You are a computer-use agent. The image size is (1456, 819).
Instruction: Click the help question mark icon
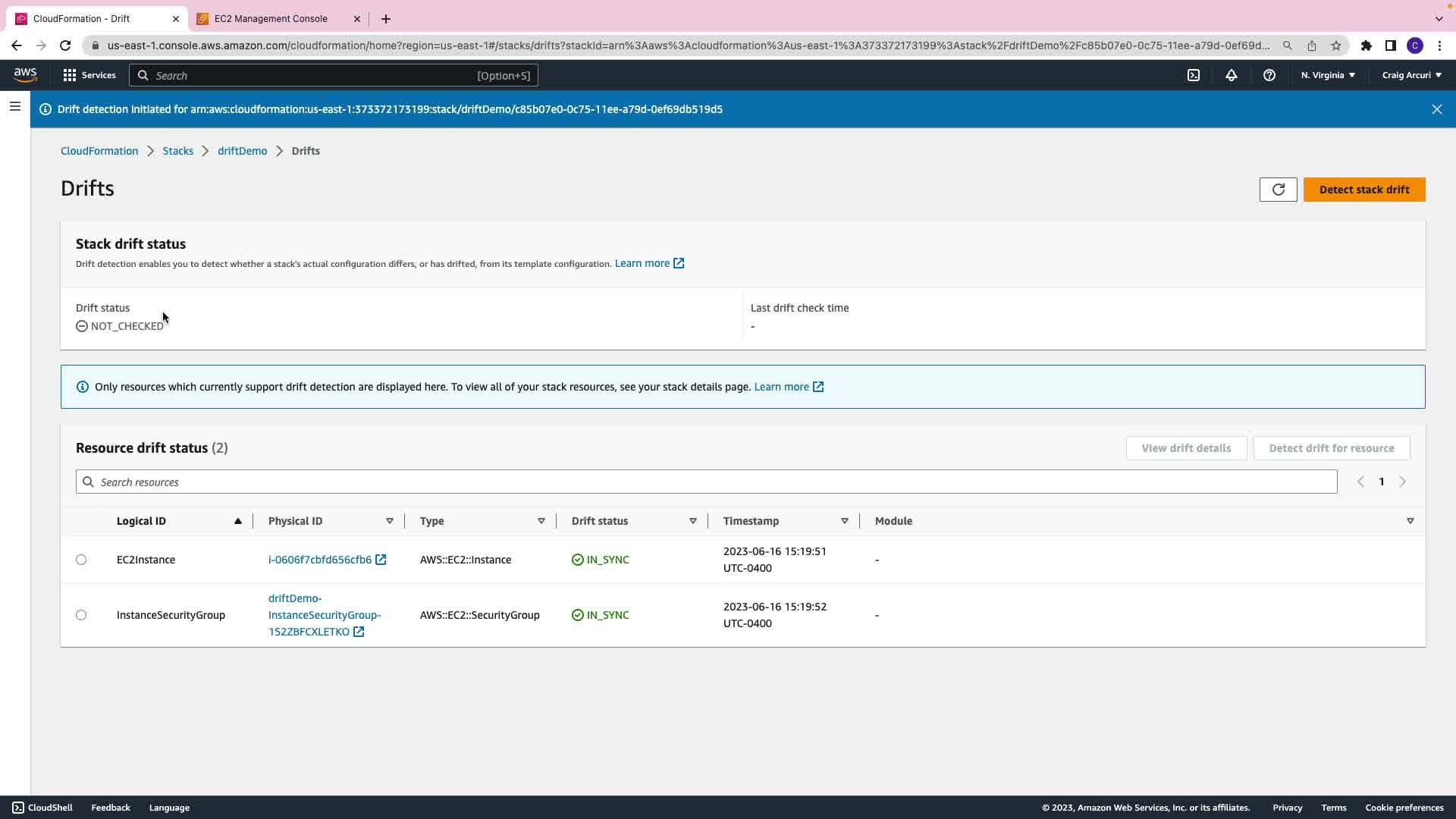coord(1269,75)
